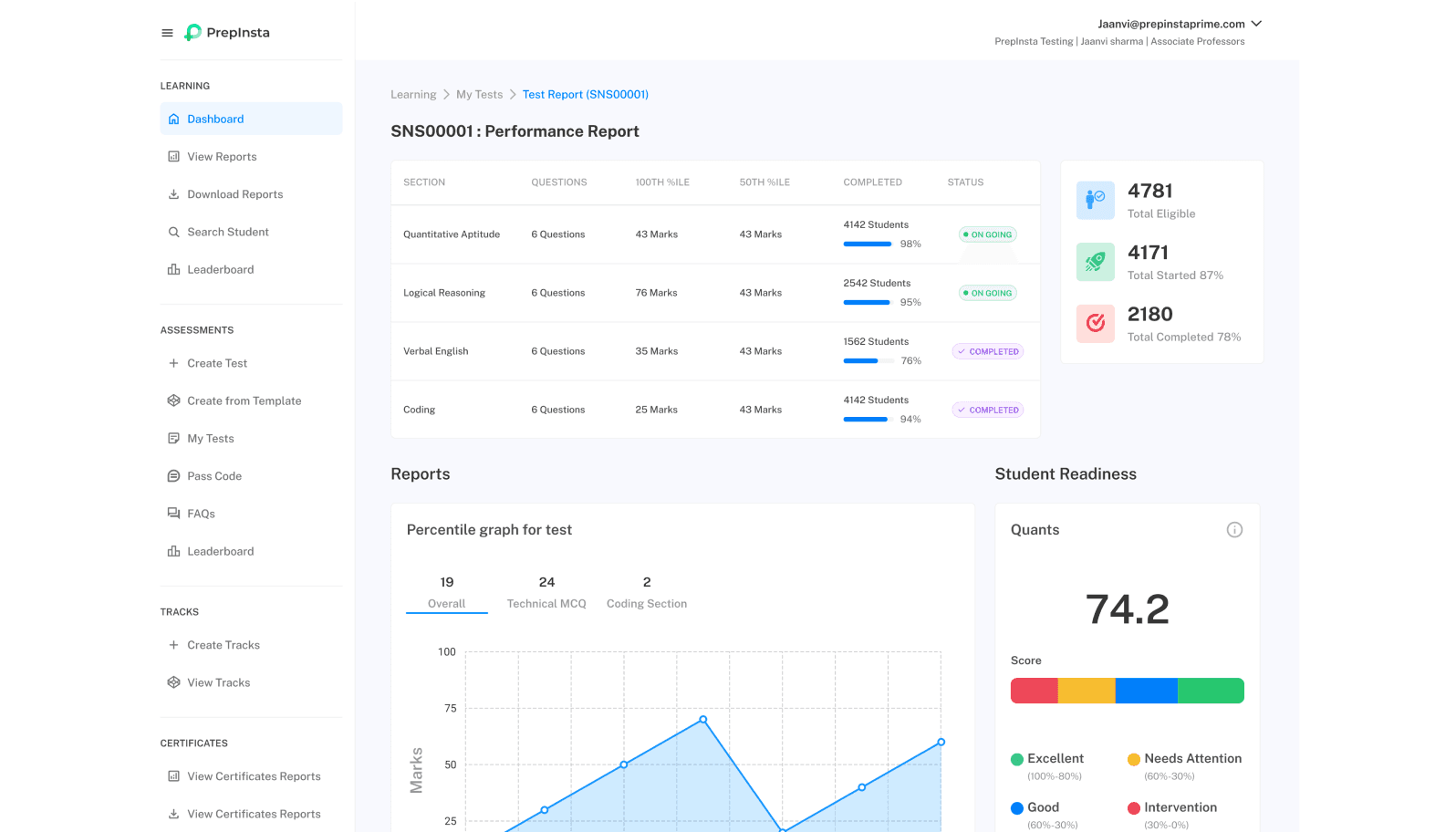Click the Dashboard home icon
The height and width of the screenshot is (832, 1456).
coord(173,120)
